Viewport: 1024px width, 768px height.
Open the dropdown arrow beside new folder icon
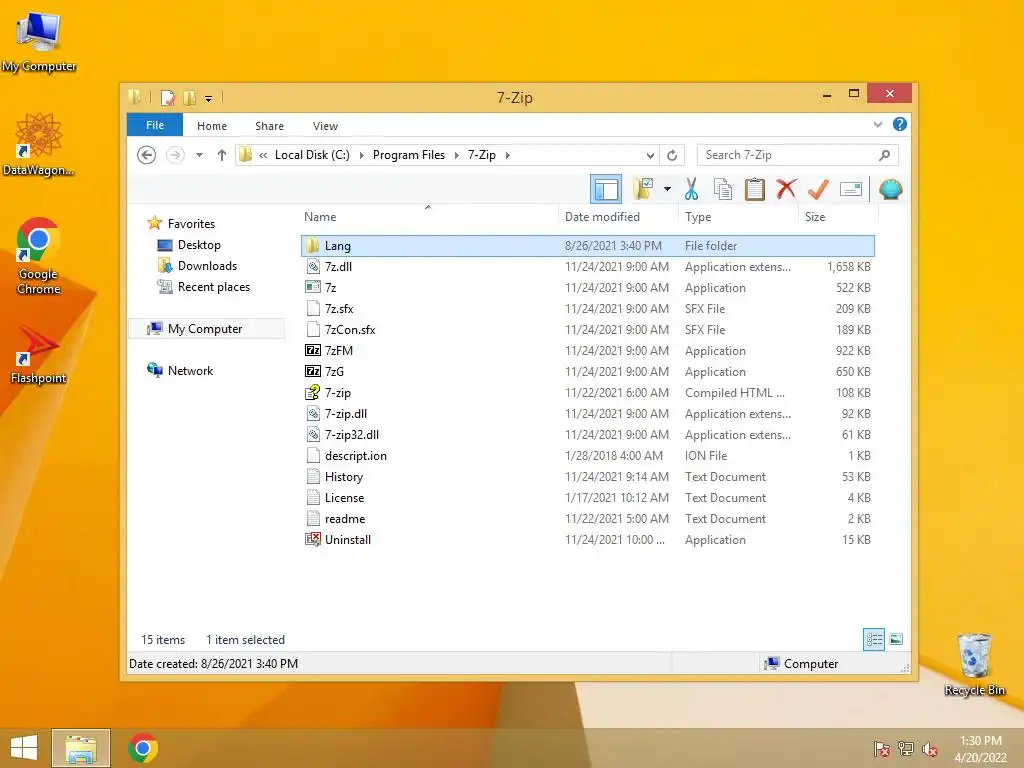pyautogui.click(x=667, y=189)
